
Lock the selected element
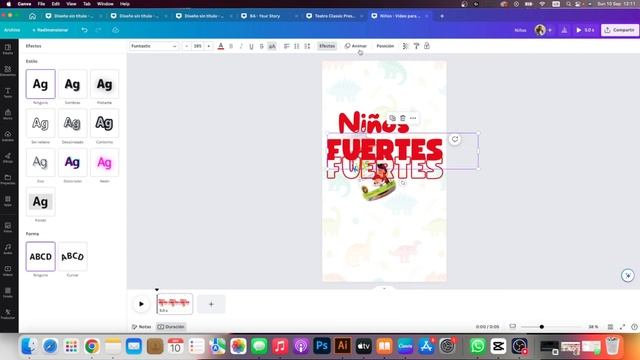[x=427, y=46]
